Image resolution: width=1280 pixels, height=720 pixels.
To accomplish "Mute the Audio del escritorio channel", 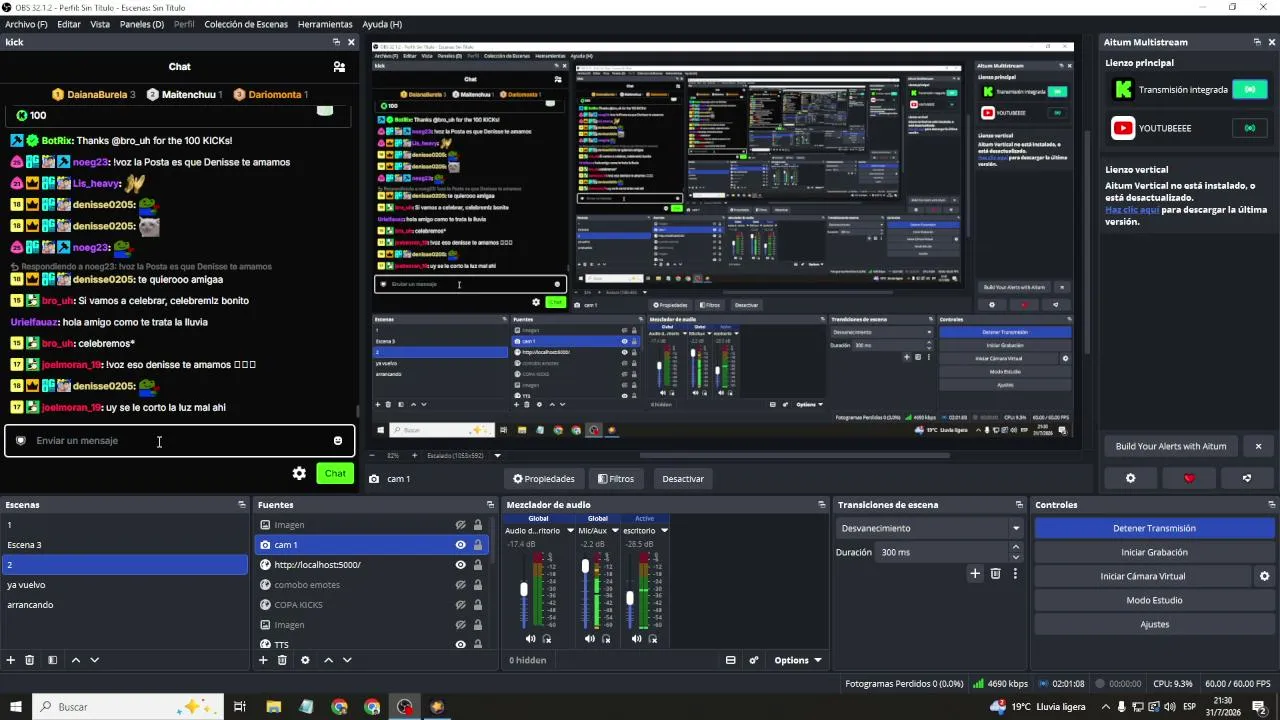I will tap(531, 639).
